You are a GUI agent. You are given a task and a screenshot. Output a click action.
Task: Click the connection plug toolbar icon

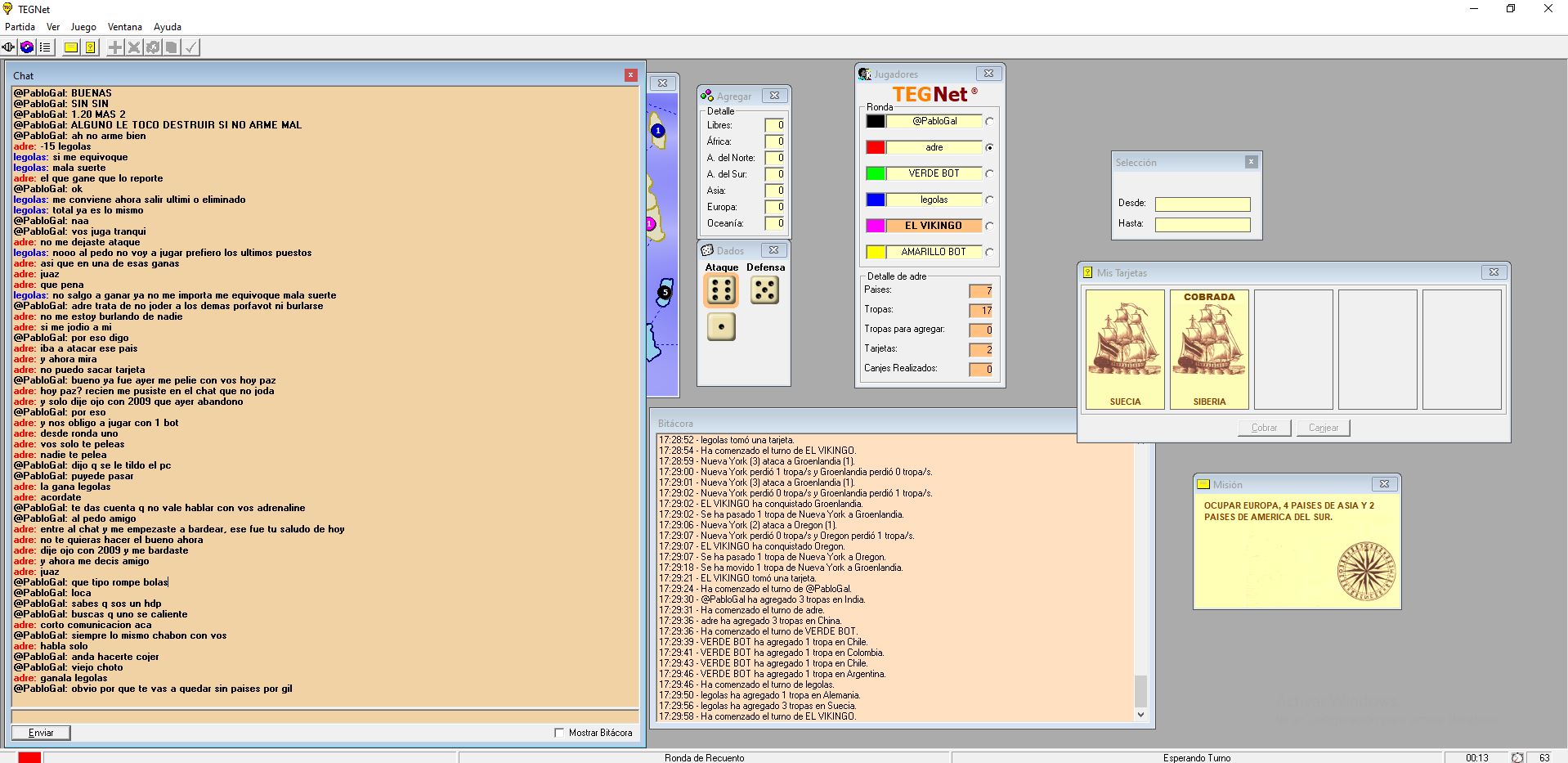click(9, 47)
